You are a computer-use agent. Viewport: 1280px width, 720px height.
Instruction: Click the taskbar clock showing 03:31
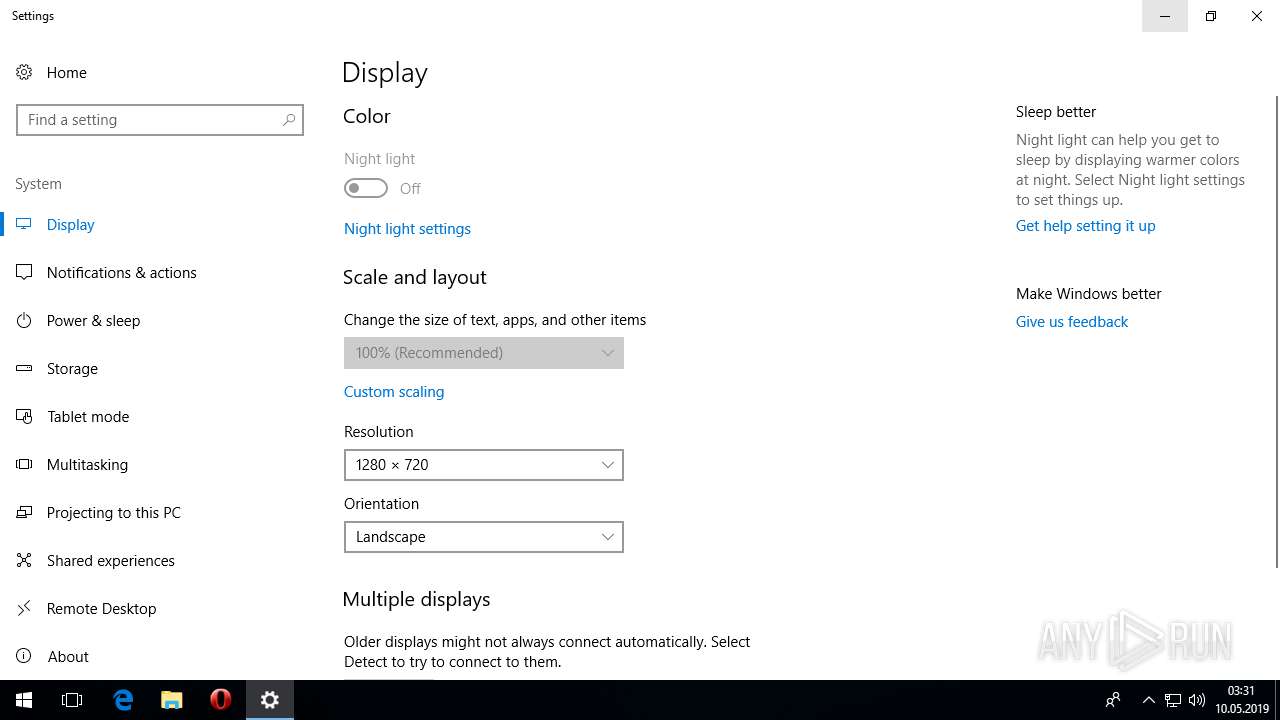pos(1242,700)
